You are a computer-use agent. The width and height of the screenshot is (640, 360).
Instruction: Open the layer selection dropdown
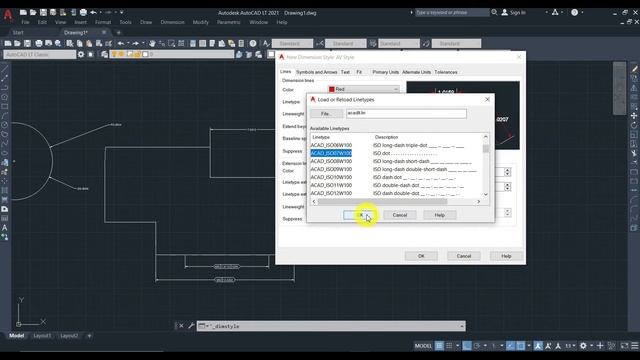172,54
